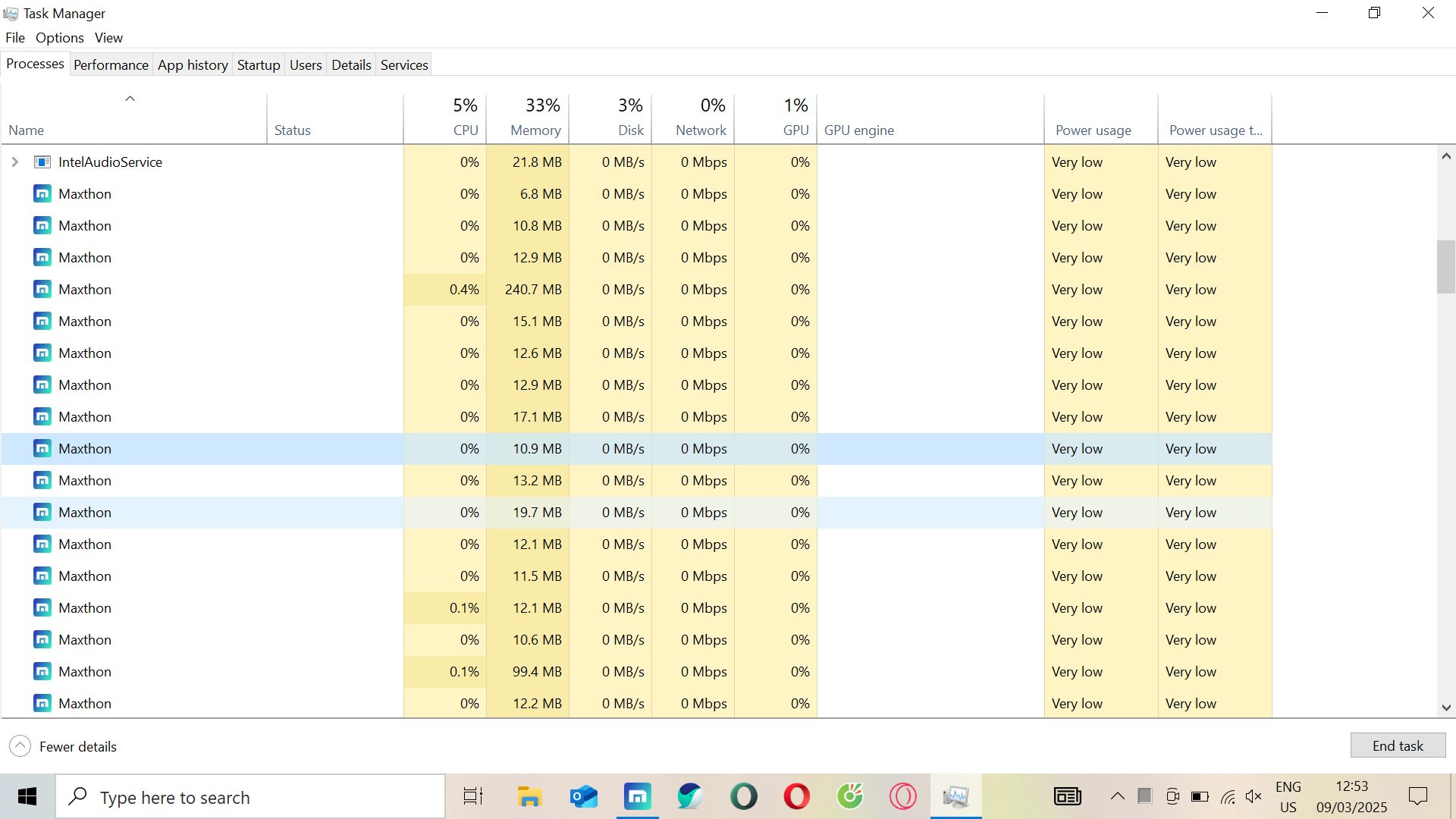Switch to the Details tab

[x=351, y=64]
